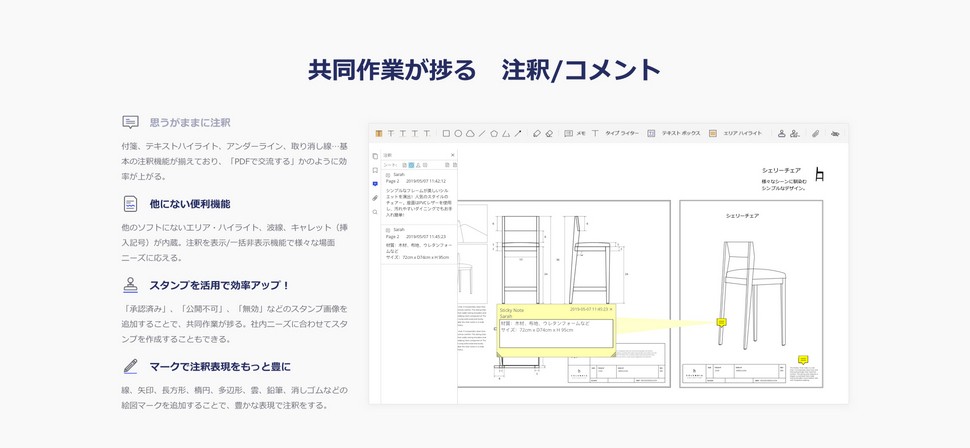Click the stamp icon beside スタンプを活用で効率アップ
This screenshot has width=970, height=448.
coord(131,285)
